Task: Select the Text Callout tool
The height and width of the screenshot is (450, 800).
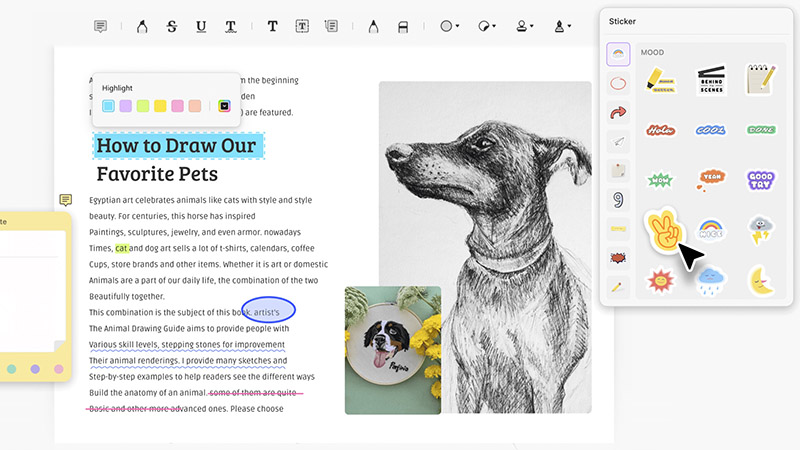Action: click(331, 26)
